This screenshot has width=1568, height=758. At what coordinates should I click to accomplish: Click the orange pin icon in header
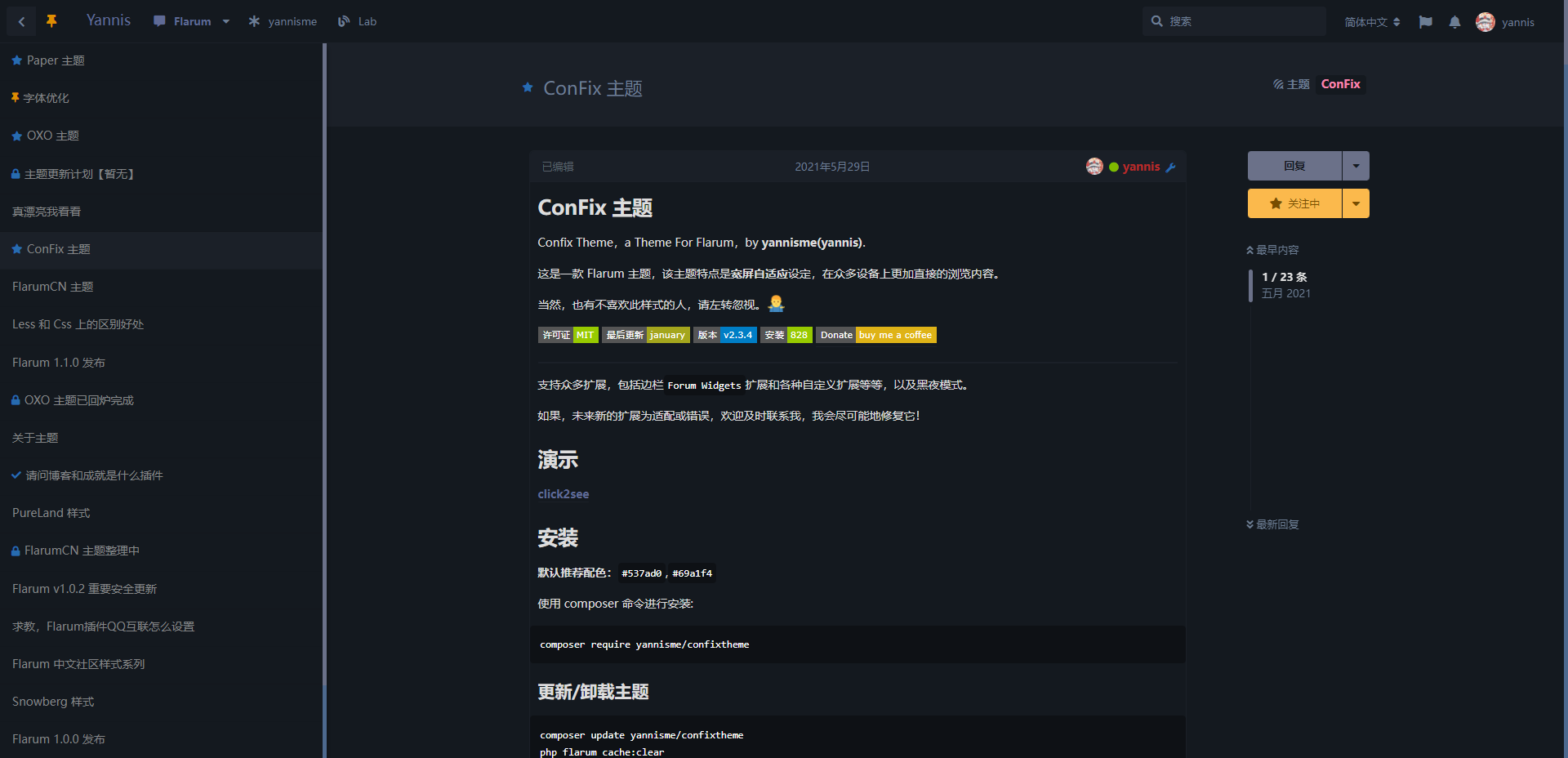click(51, 21)
